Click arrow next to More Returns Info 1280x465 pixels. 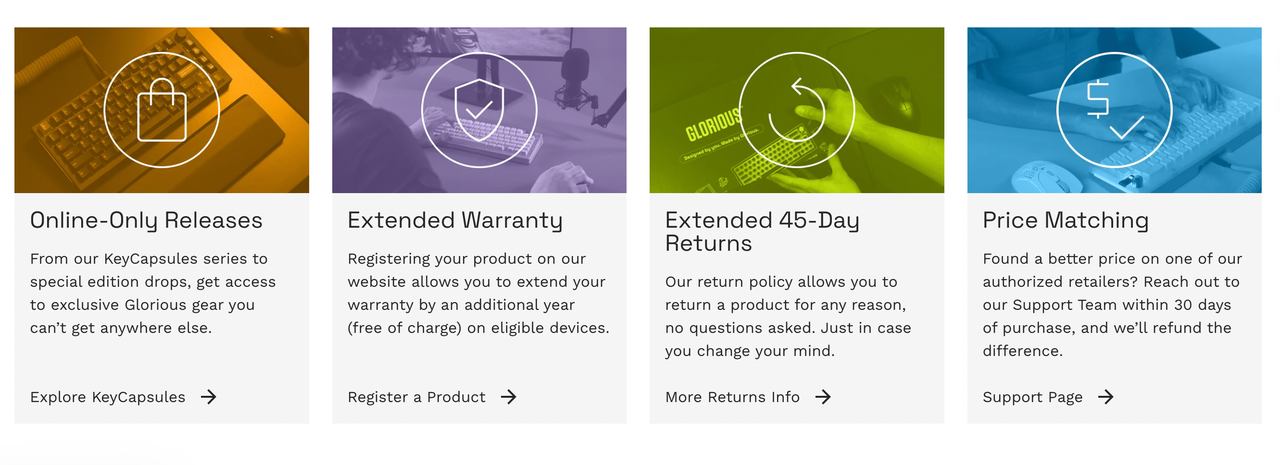click(x=823, y=397)
